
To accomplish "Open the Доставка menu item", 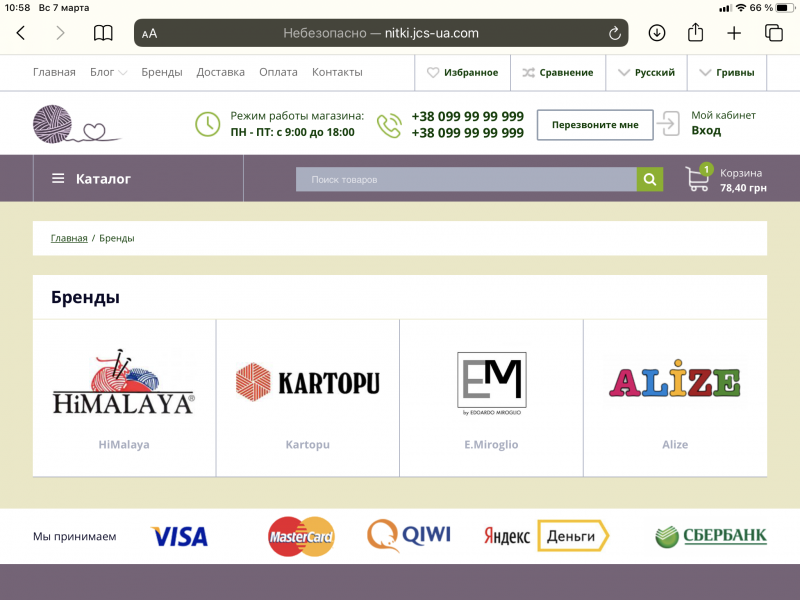I will [x=220, y=72].
